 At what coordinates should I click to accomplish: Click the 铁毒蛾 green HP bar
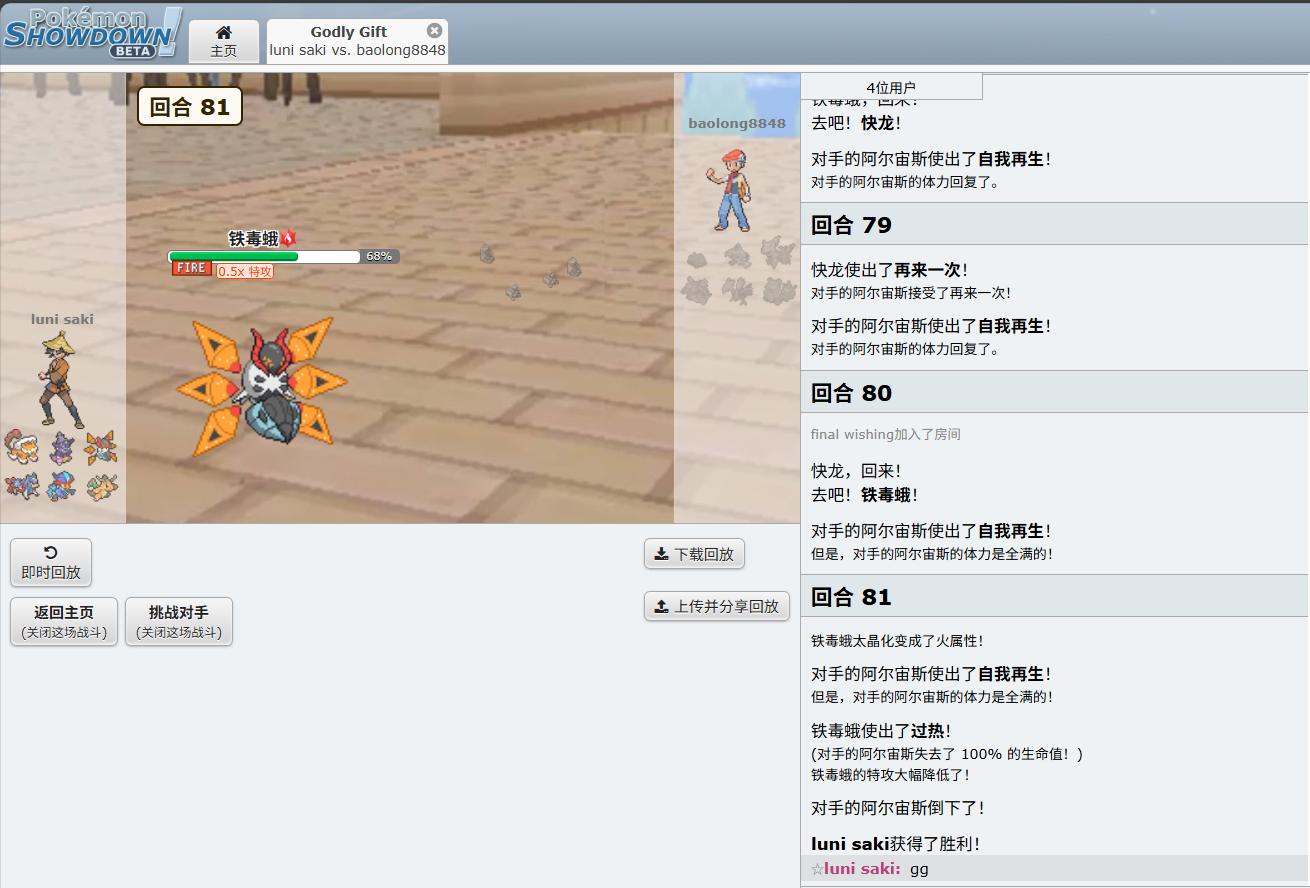coord(234,257)
